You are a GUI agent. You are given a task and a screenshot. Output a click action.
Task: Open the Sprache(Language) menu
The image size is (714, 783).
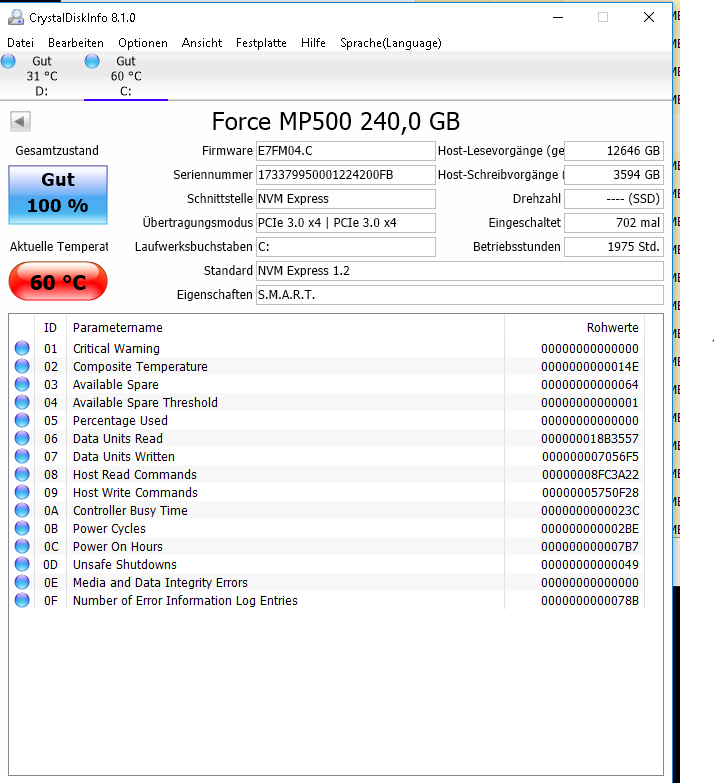click(390, 43)
